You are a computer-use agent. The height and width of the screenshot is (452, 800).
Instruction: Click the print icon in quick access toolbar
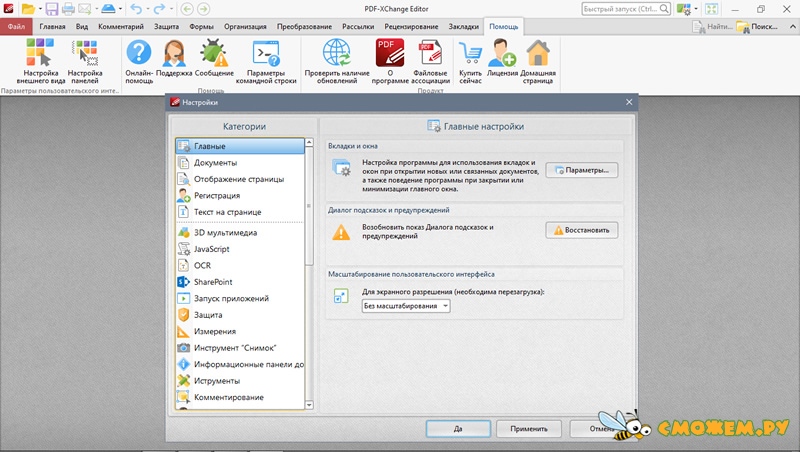(68, 9)
